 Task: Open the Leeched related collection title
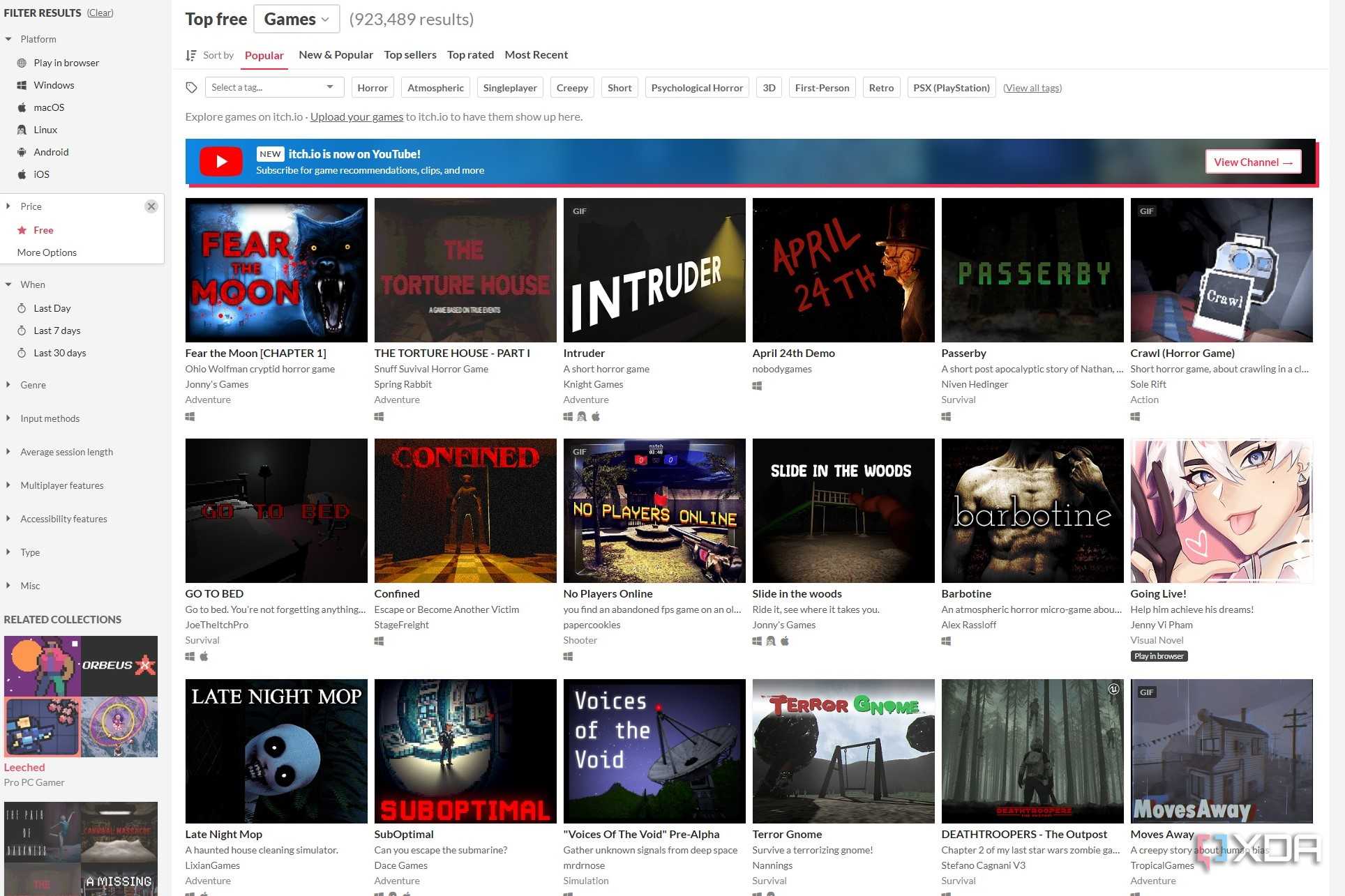(24, 767)
